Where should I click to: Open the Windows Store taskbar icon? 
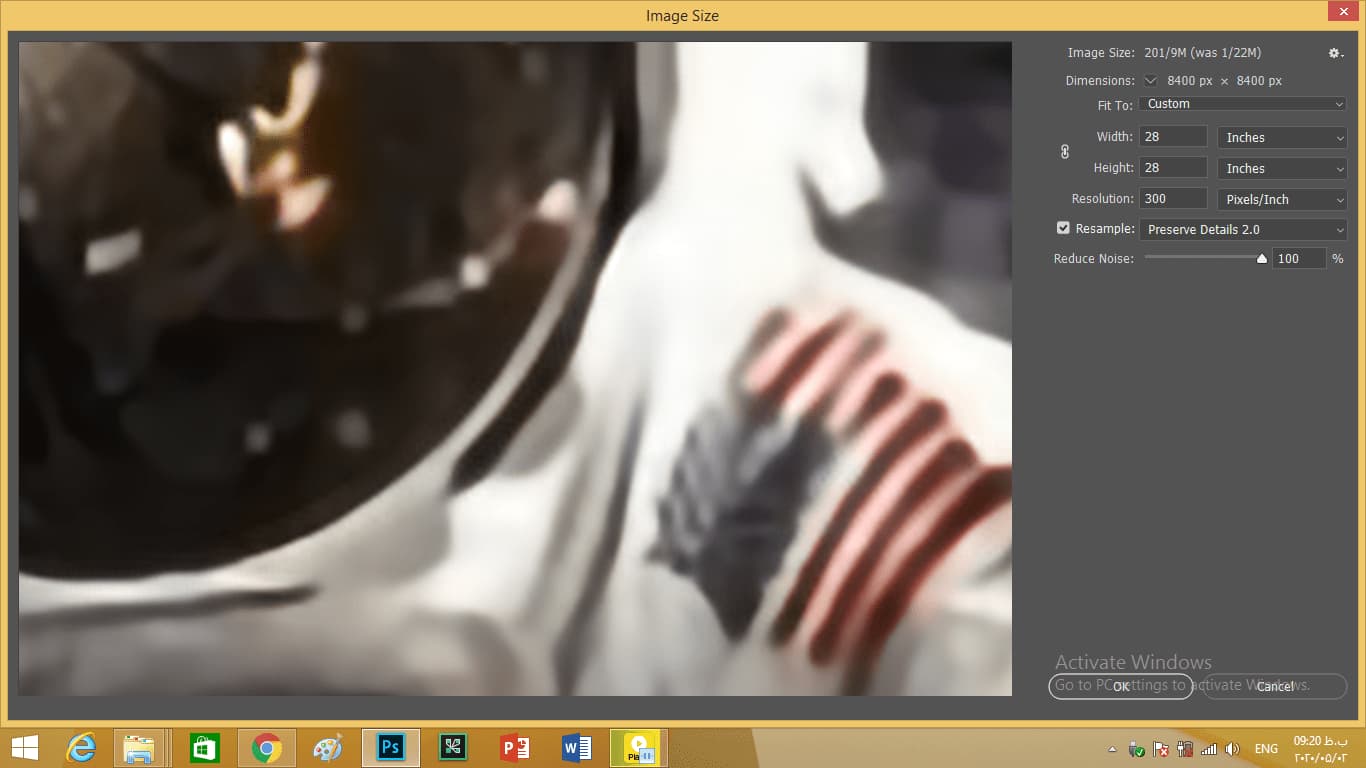click(x=204, y=748)
